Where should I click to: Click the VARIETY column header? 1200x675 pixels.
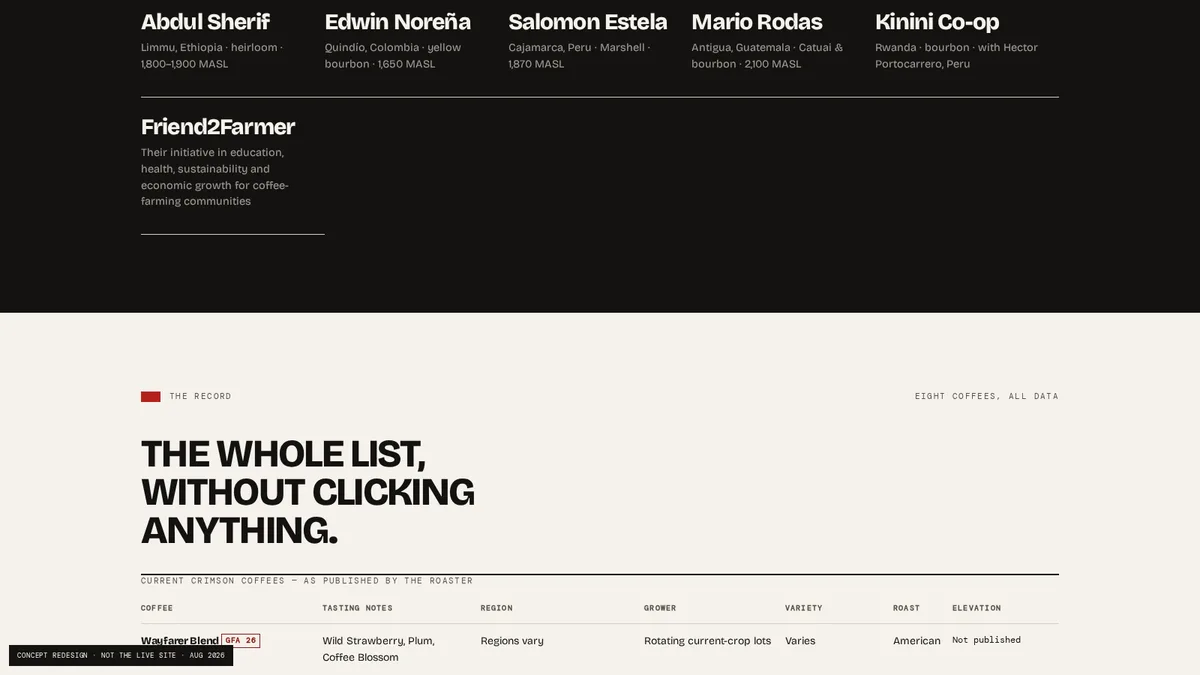[804, 608]
